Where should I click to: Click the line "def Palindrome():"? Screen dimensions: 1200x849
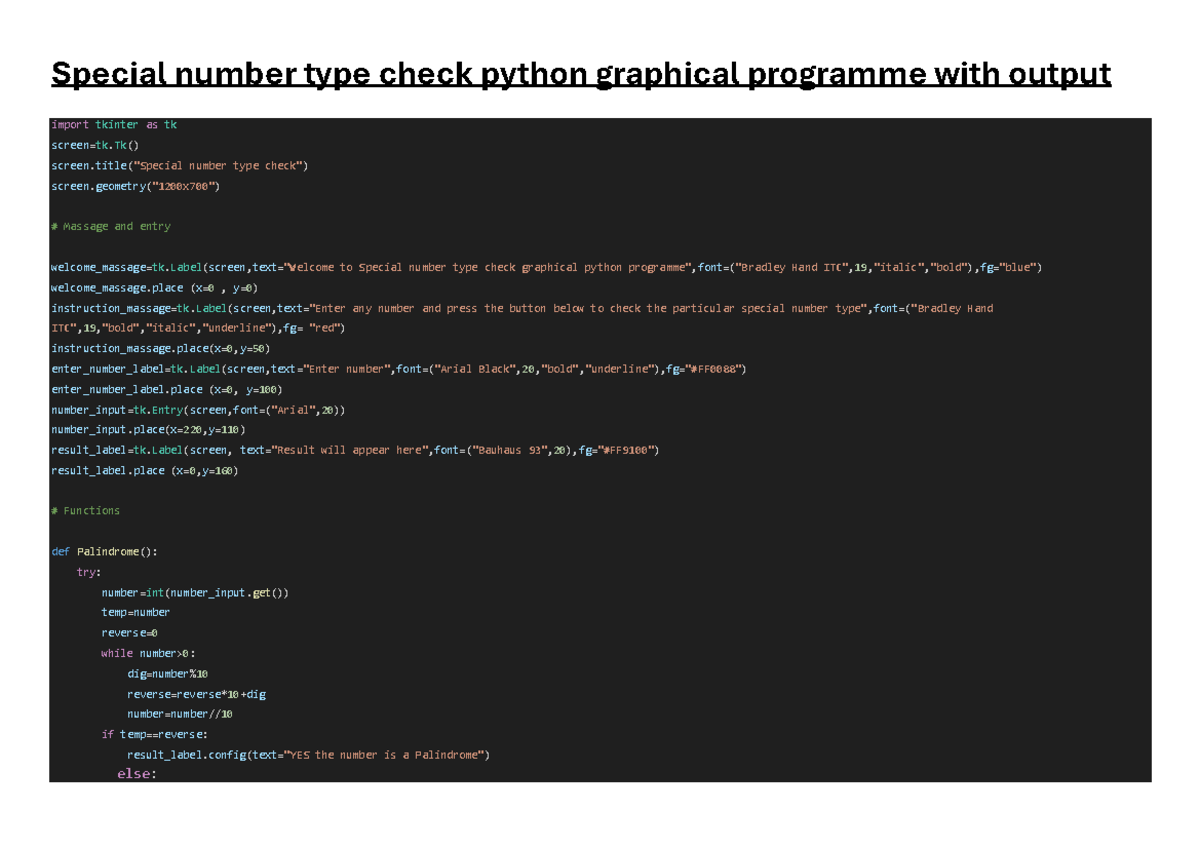point(105,552)
